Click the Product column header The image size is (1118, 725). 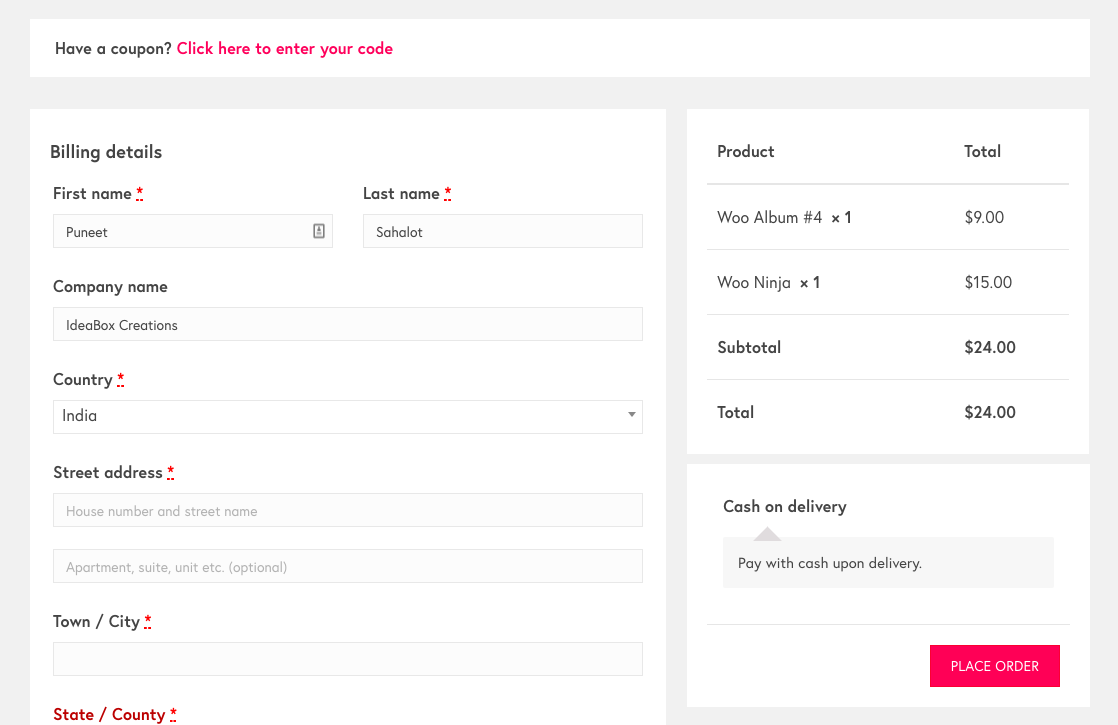point(745,151)
